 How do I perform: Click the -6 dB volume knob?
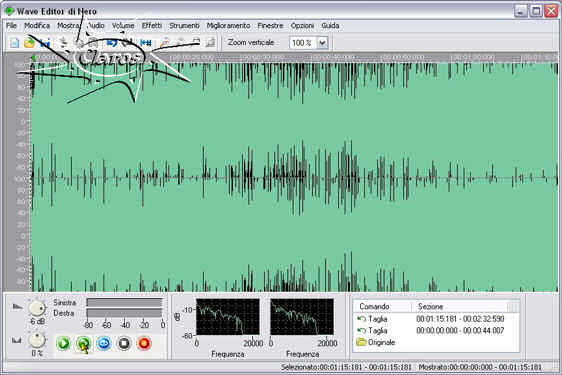[37, 308]
